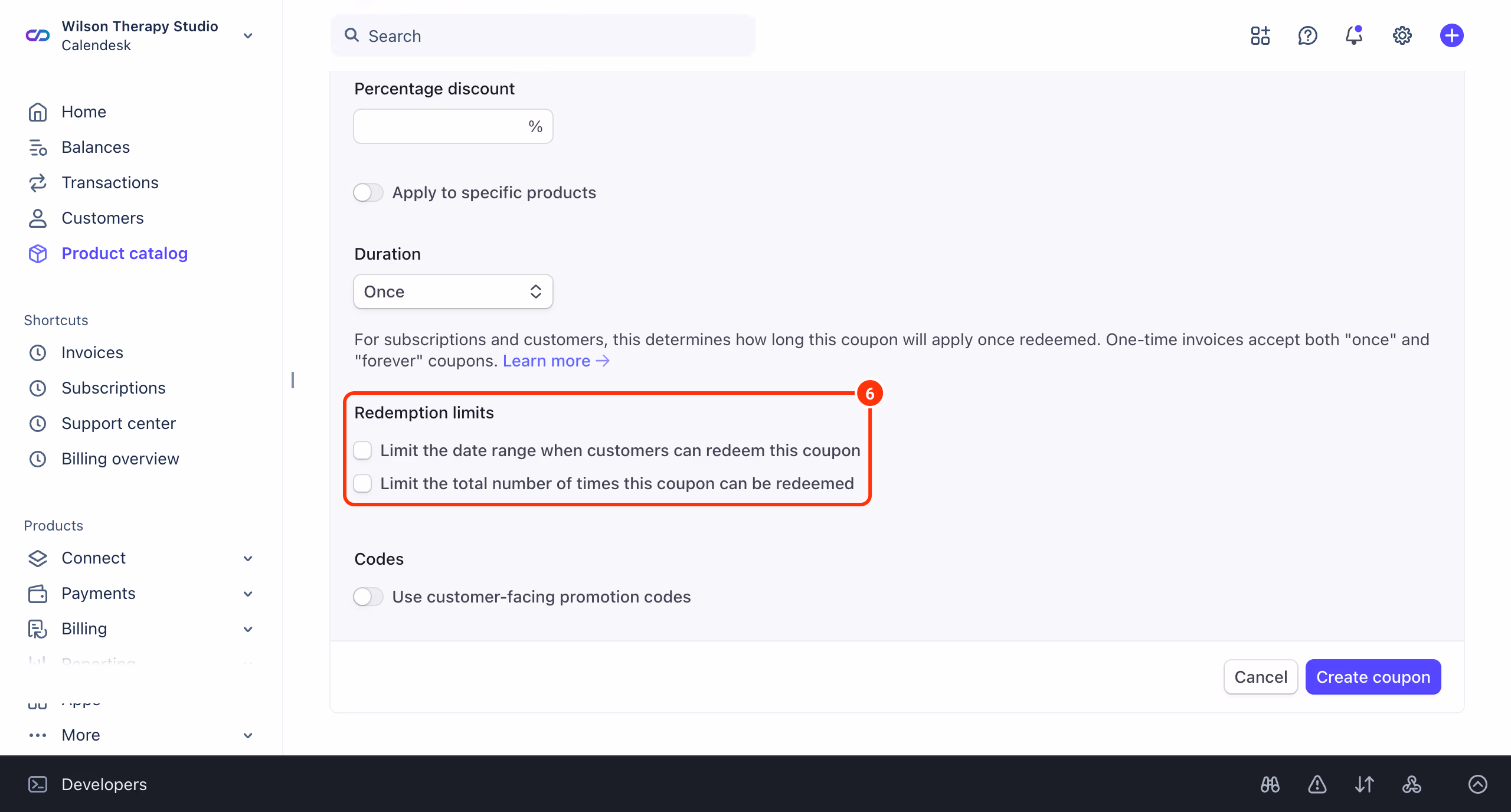Expand the Wilson Therapy Studio account switcher
1511x812 pixels.
click(248, 36)
